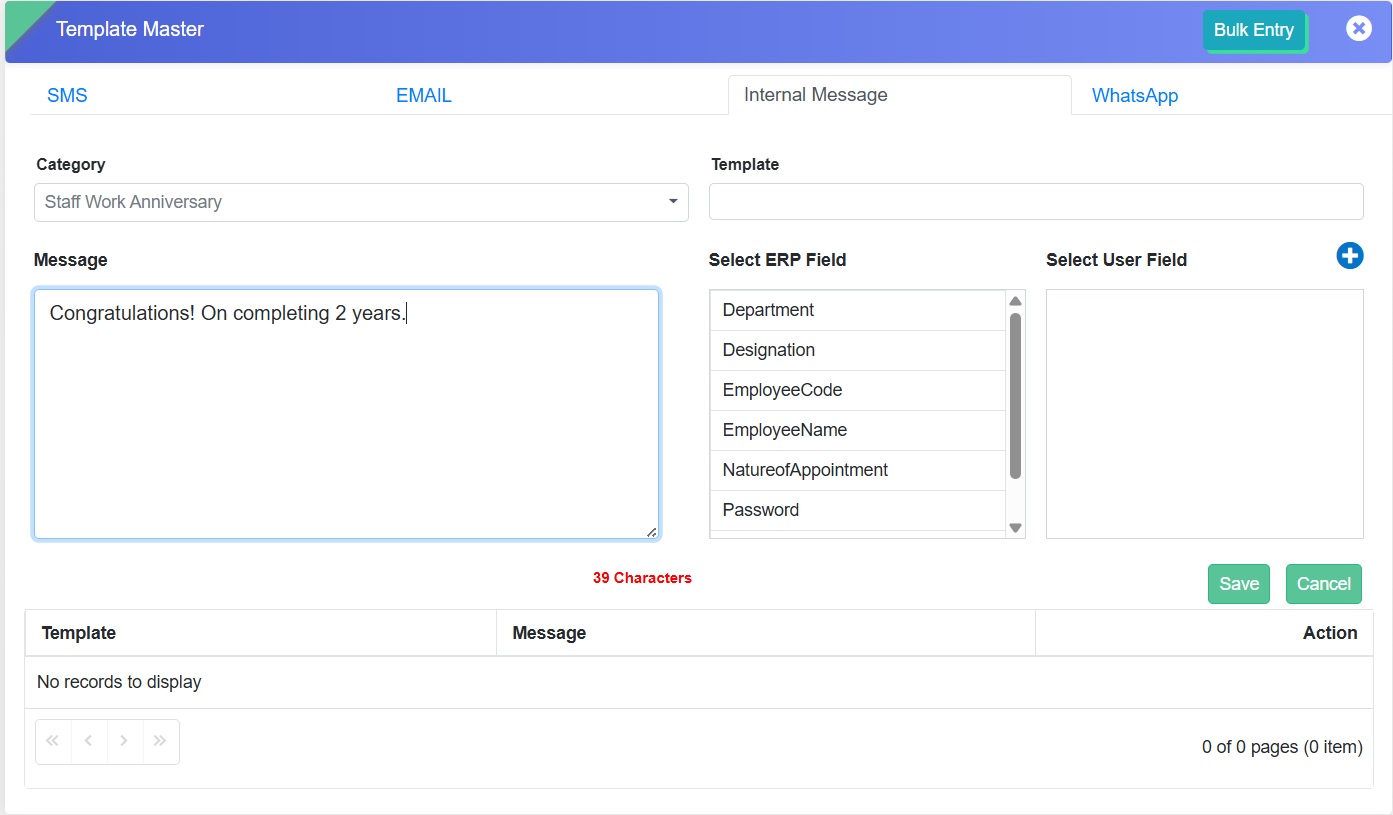Click the Bulk Entry button
This screenshot has width=1393, height=815.
coord(1253,30)
